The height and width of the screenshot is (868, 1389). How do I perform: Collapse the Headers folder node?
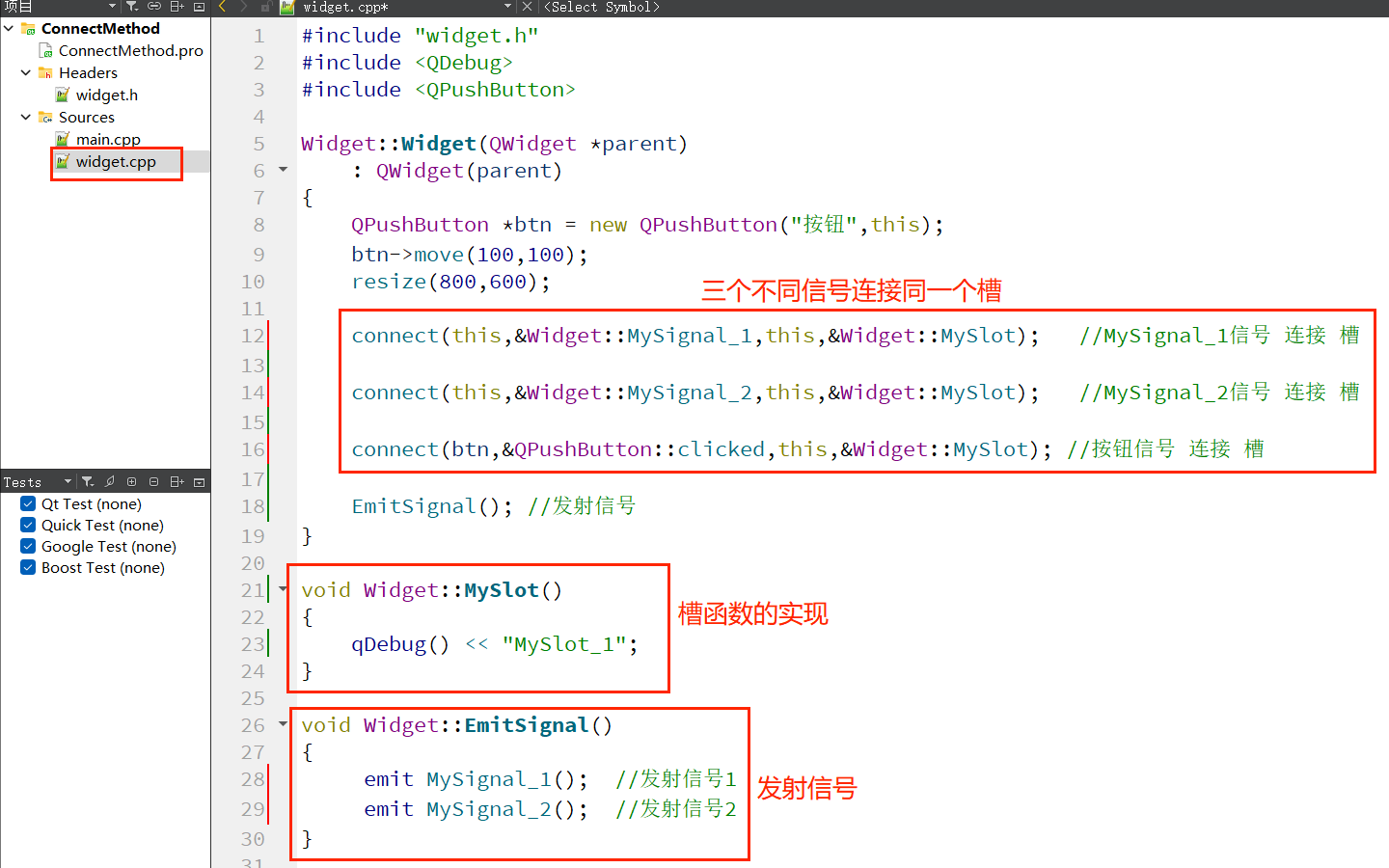26,72
